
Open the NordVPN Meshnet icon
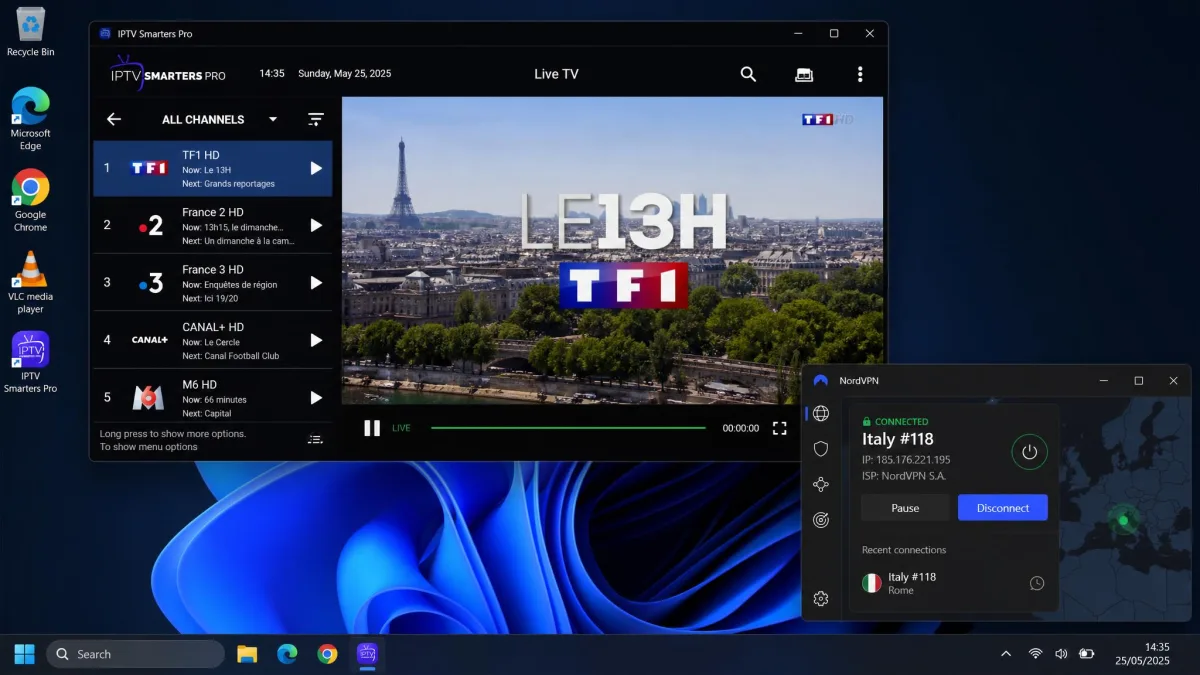pos(821,485)
